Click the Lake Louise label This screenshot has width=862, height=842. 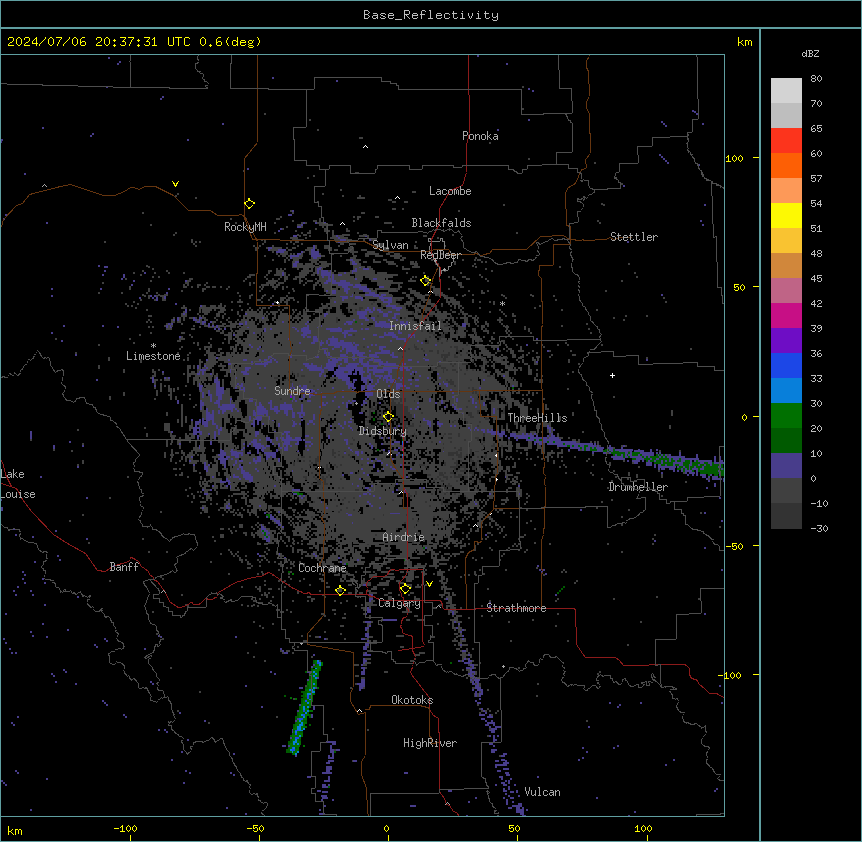pyautogui.click(x=18, y=484)
